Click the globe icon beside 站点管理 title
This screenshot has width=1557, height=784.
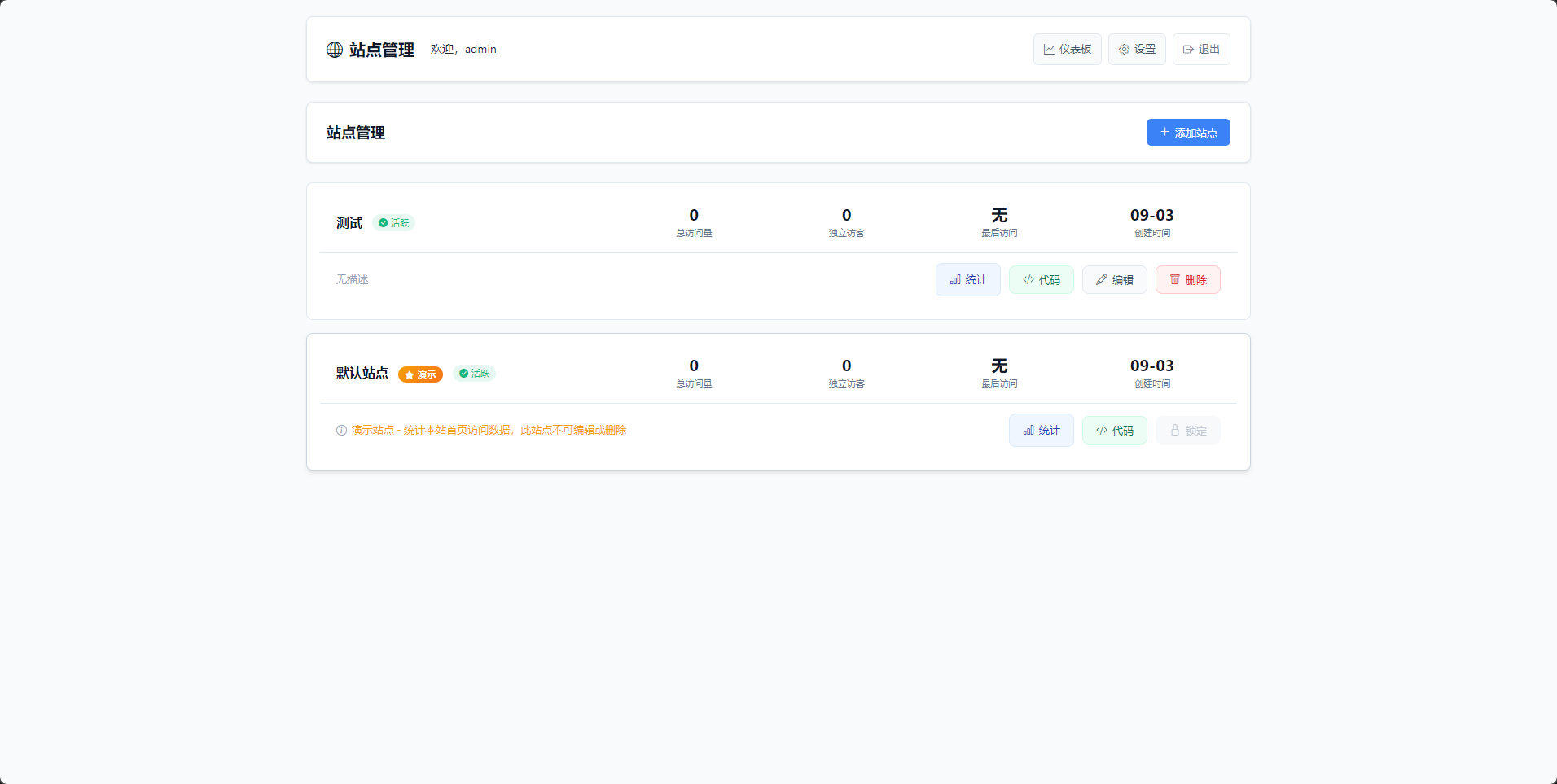coord(335,50)
